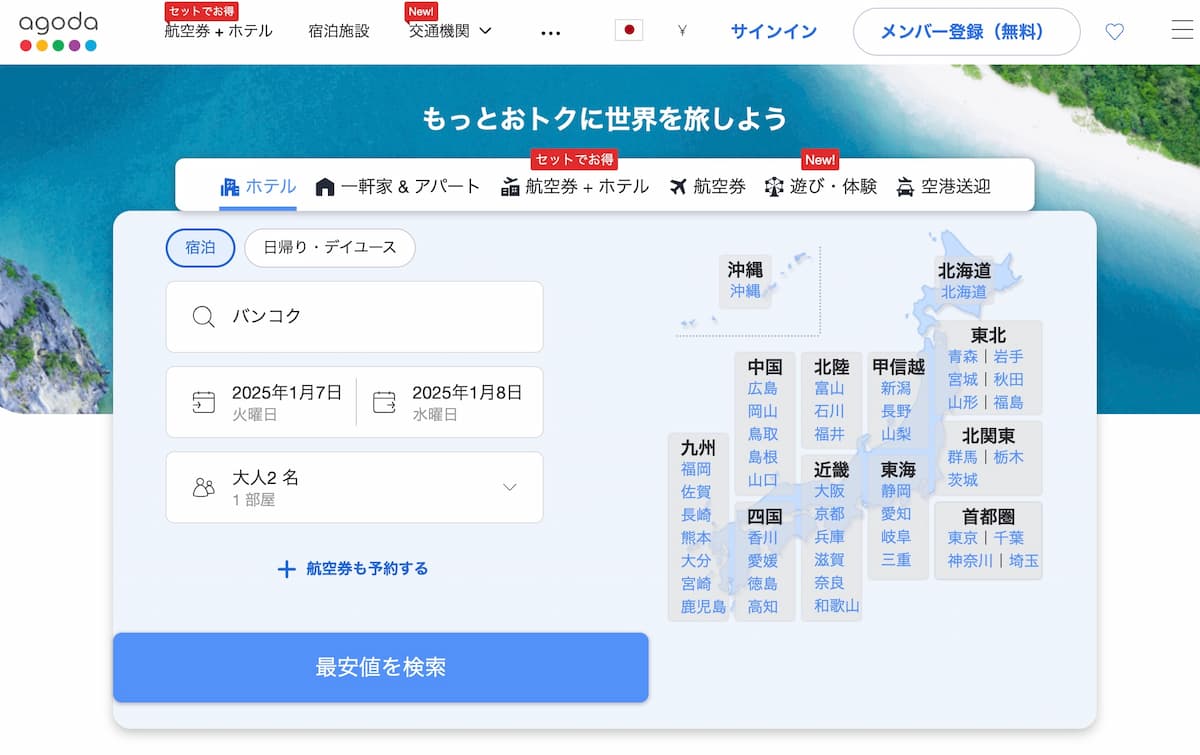This screenshot has height=755, width=1200.
Task: Select 東京 on the region map
Action: (x=964, y=536)
